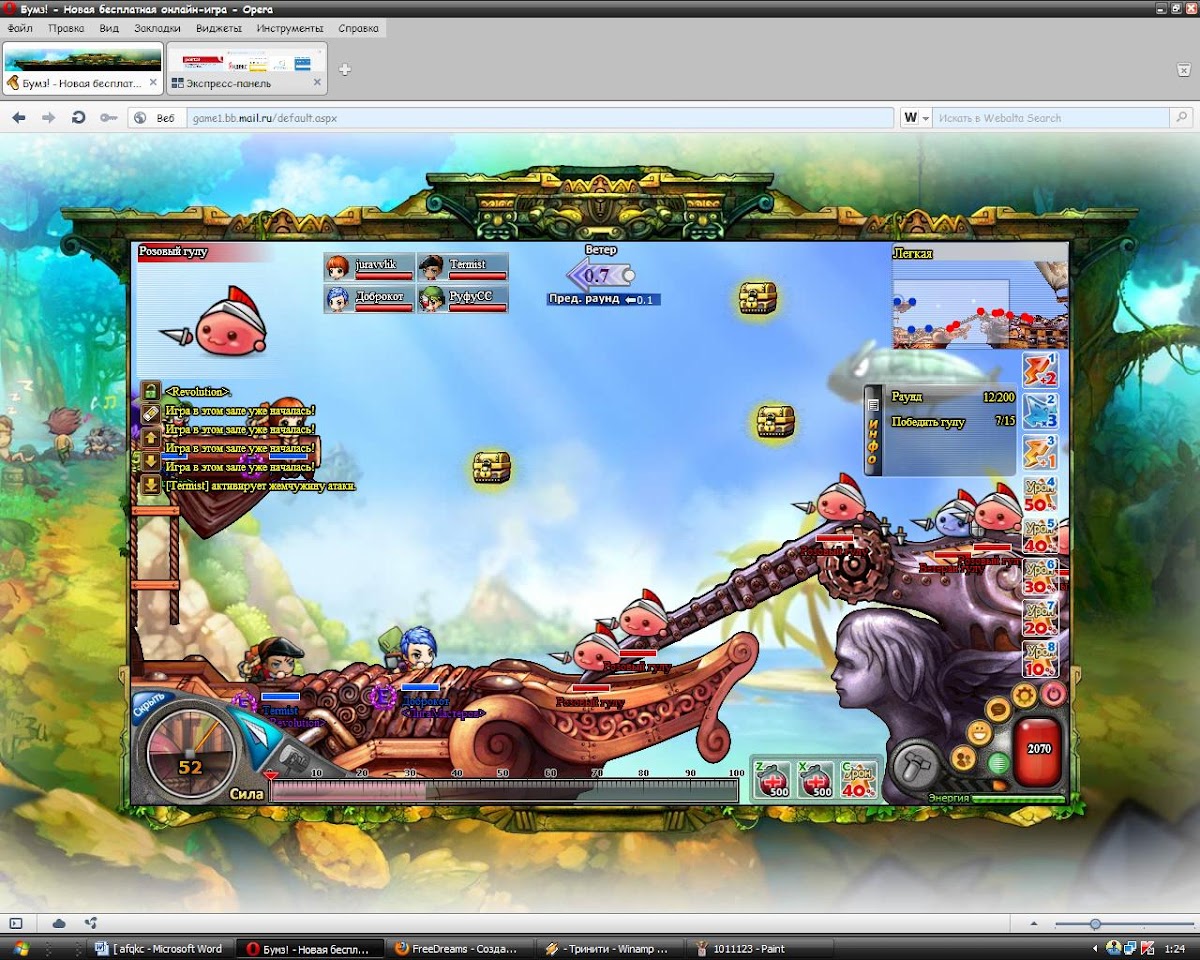Click the chat lock icon

click(x=150, y=391)
